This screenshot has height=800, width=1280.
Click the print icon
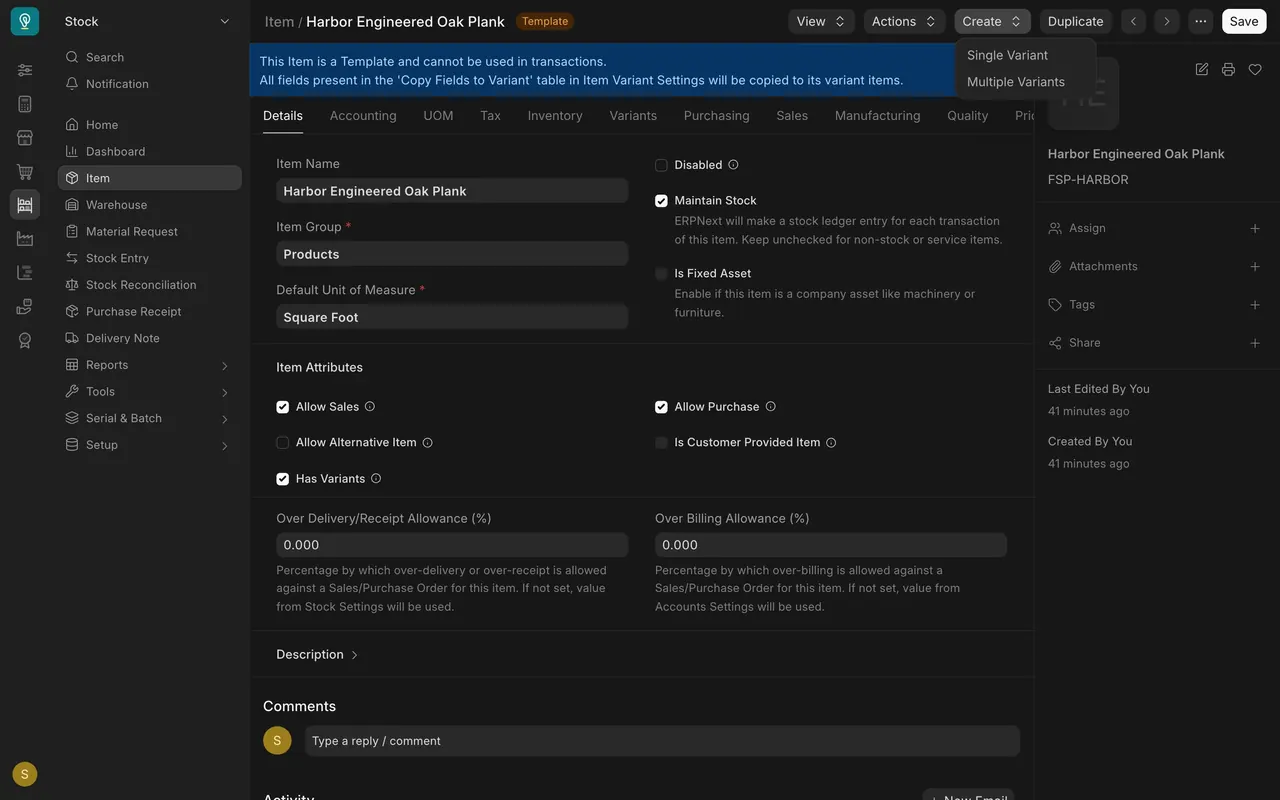1228,69
